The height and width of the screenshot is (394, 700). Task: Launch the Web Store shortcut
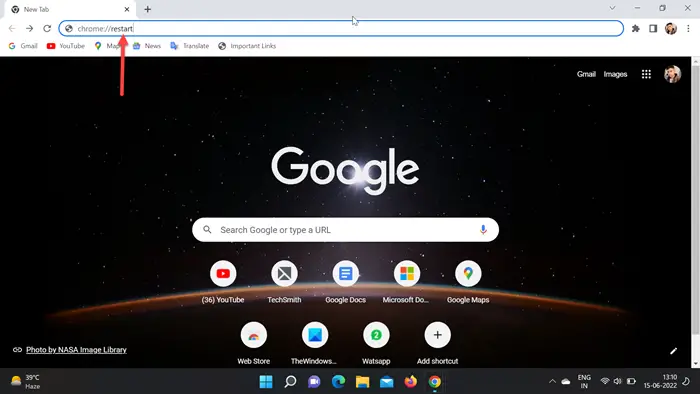click(x=254, y=343)
